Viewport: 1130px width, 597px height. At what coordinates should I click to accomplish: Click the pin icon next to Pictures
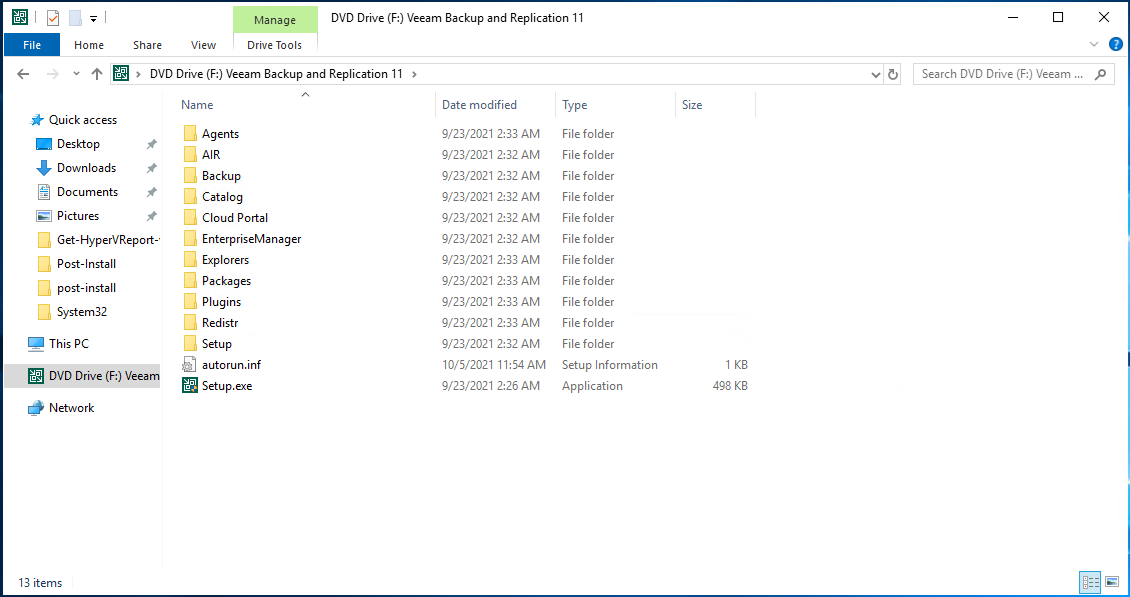click(x=151, y=216)
